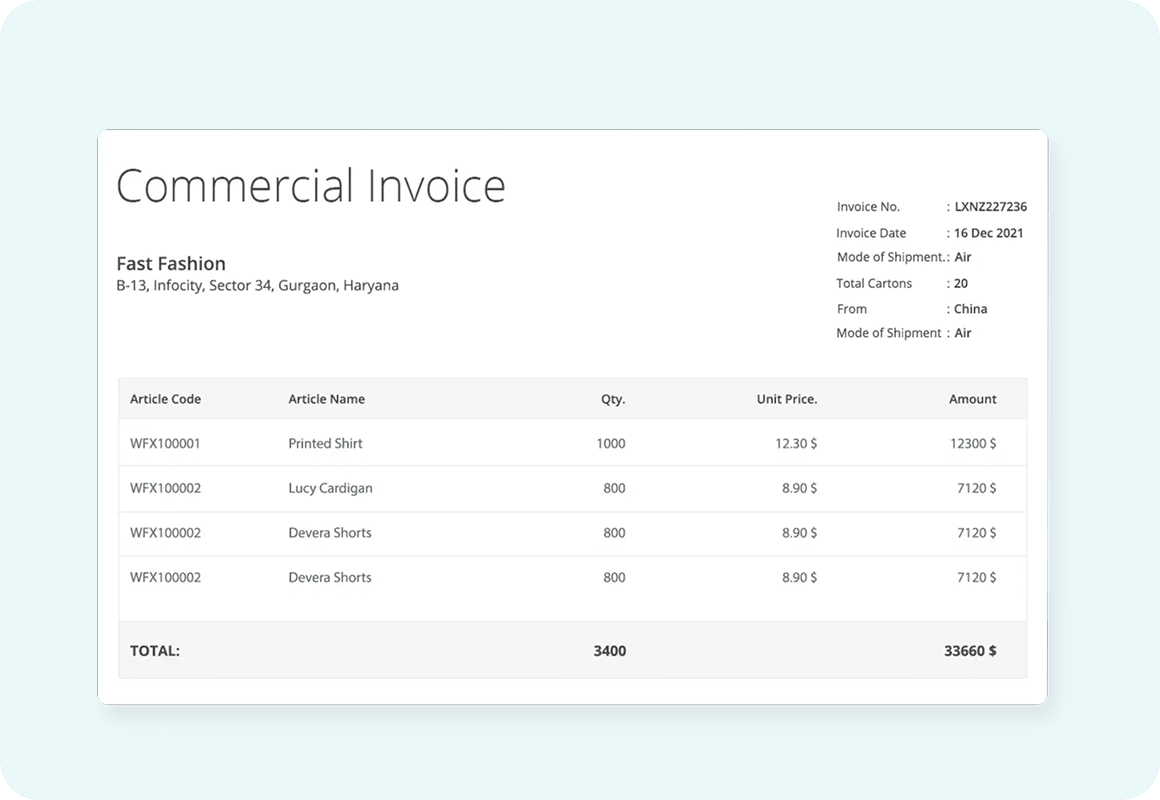Screen dimensions: 1160x800
Task: Select the From country China
Action: point(970,309)
